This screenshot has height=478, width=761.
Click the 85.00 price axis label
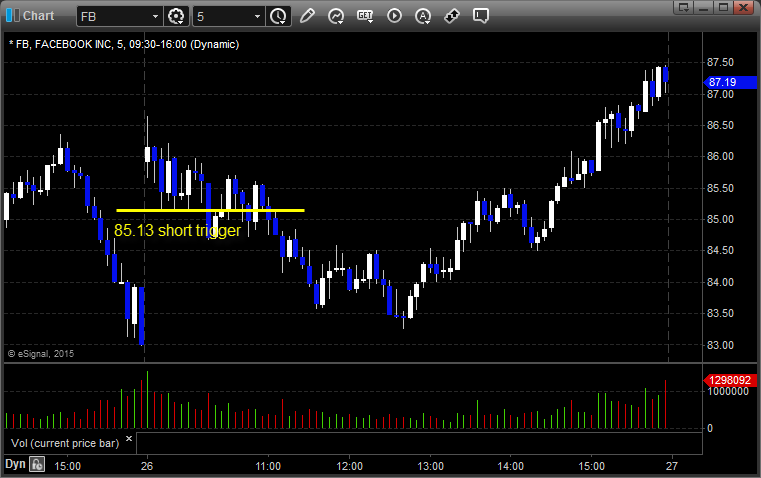pyautogui.click(x=720, y=219)
